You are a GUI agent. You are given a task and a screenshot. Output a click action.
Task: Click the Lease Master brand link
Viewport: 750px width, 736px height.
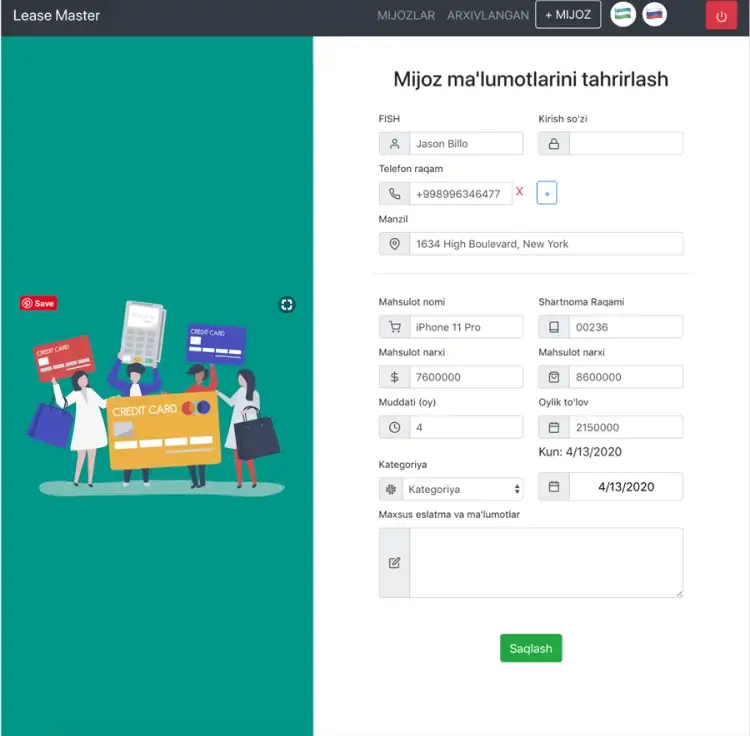click(57, 16)
